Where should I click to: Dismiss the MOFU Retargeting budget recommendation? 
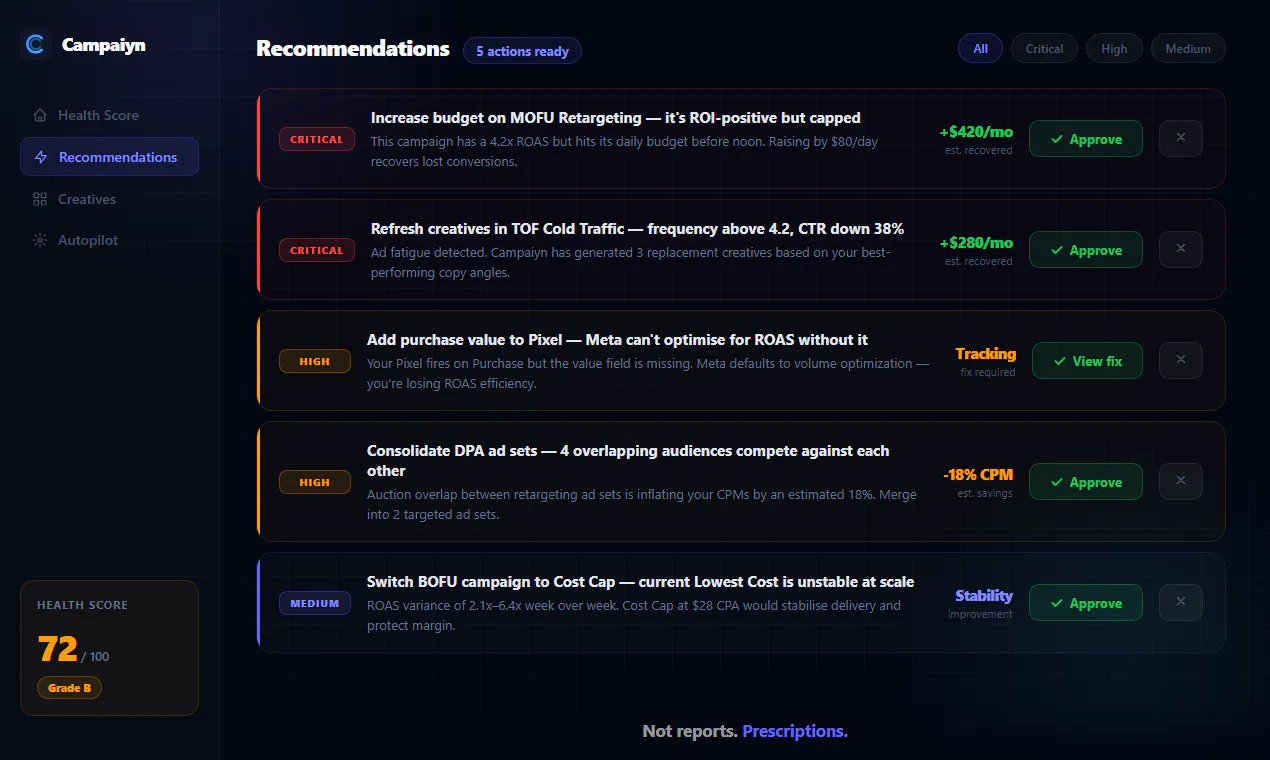click(1180, 138)
